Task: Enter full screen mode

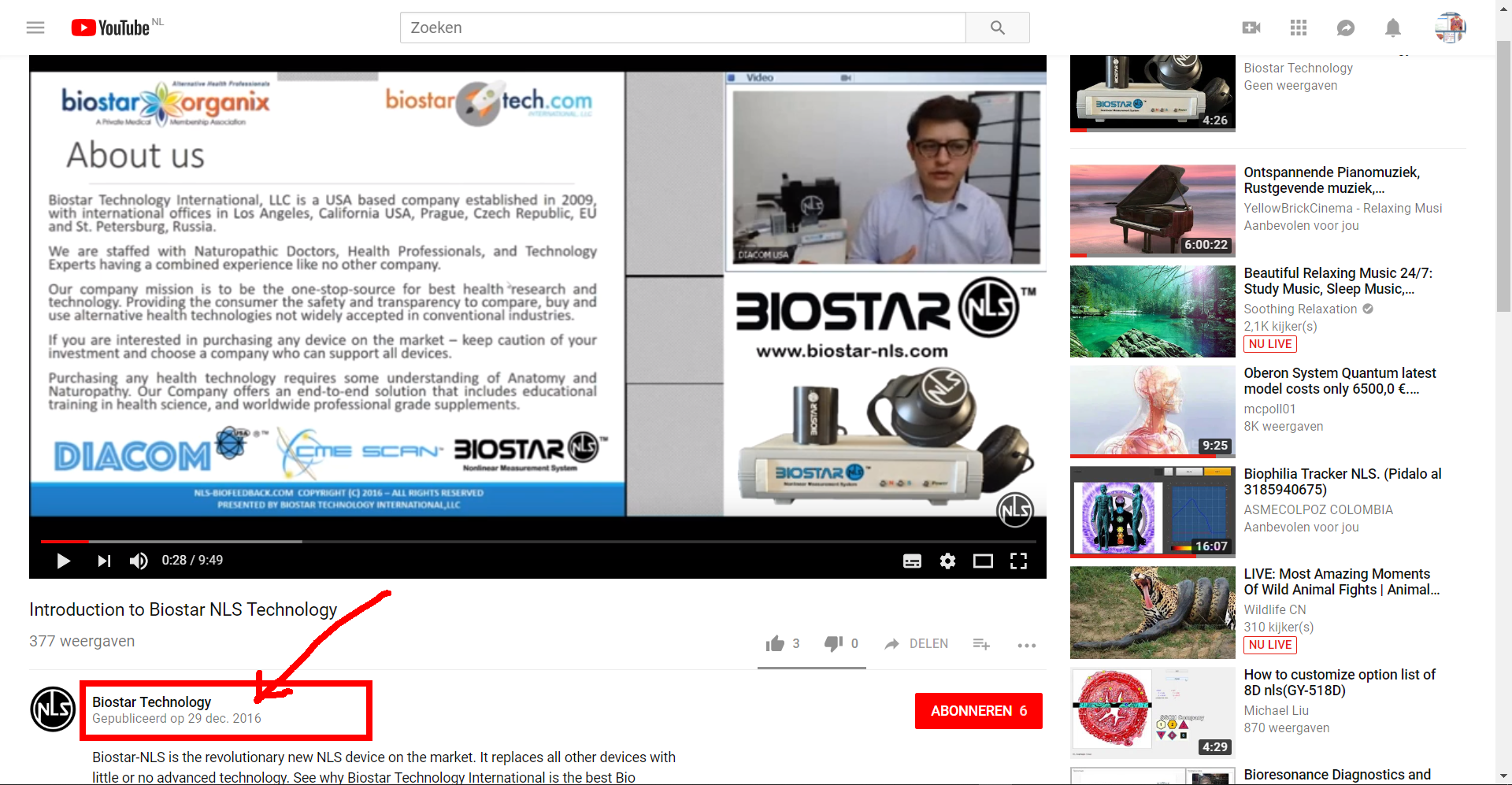Action: click(1018, 561)
